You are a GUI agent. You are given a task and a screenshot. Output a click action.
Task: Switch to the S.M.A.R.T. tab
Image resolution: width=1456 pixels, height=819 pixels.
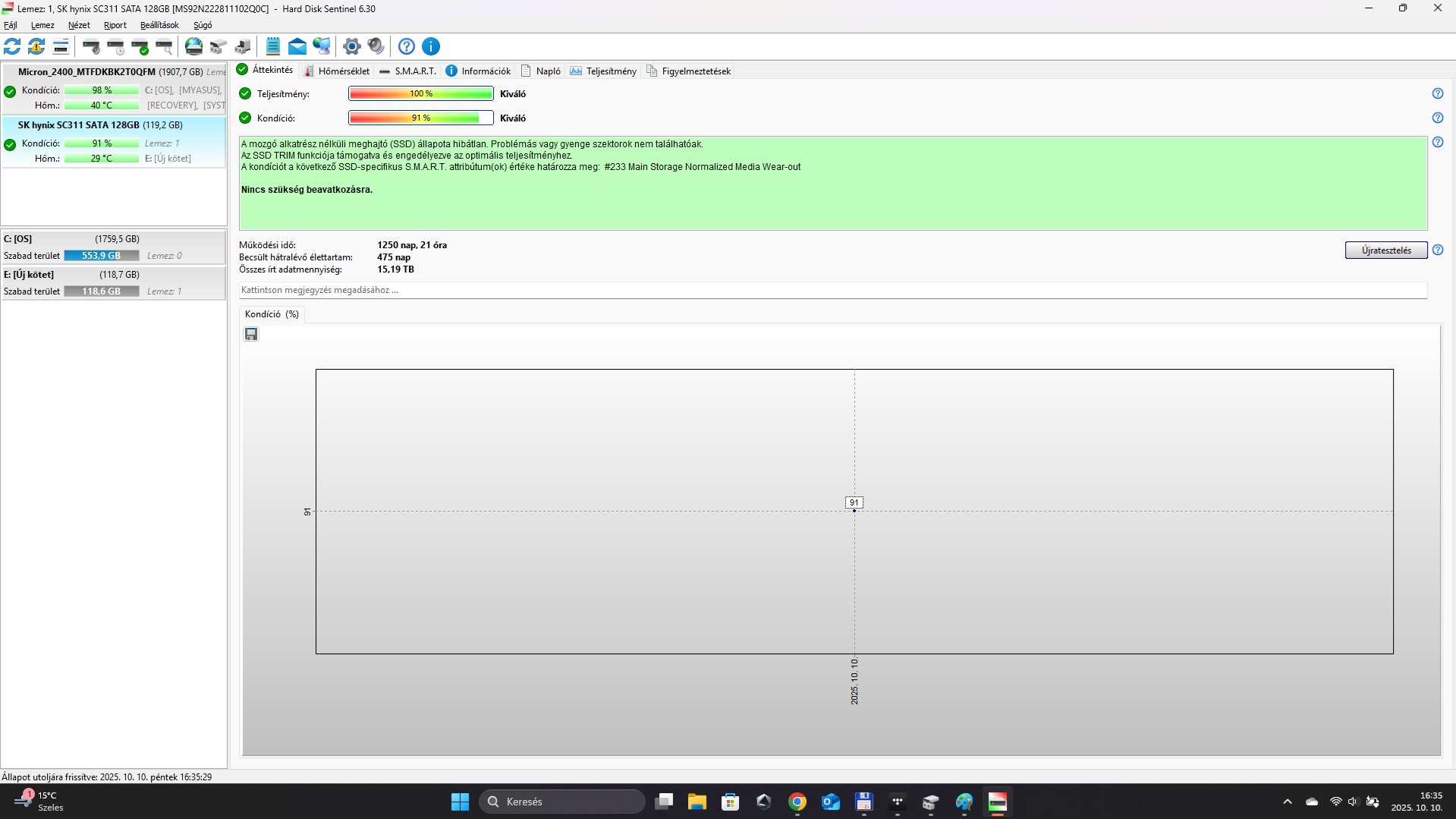tap(408, 71)
